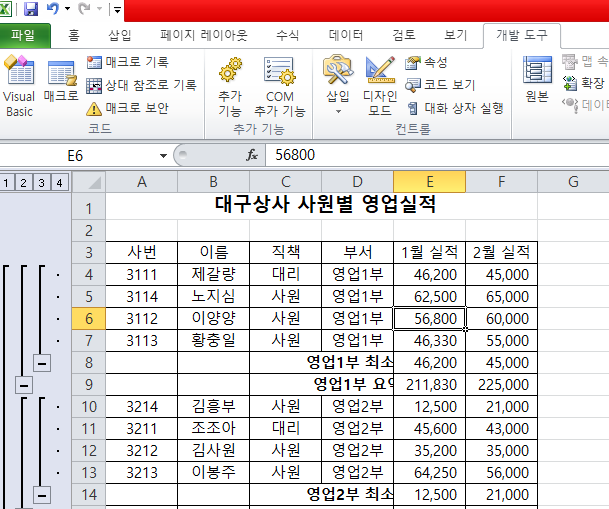609x509 pixels.
Task: Open COM 추가 기능 dialog
Action: (280, 87)
